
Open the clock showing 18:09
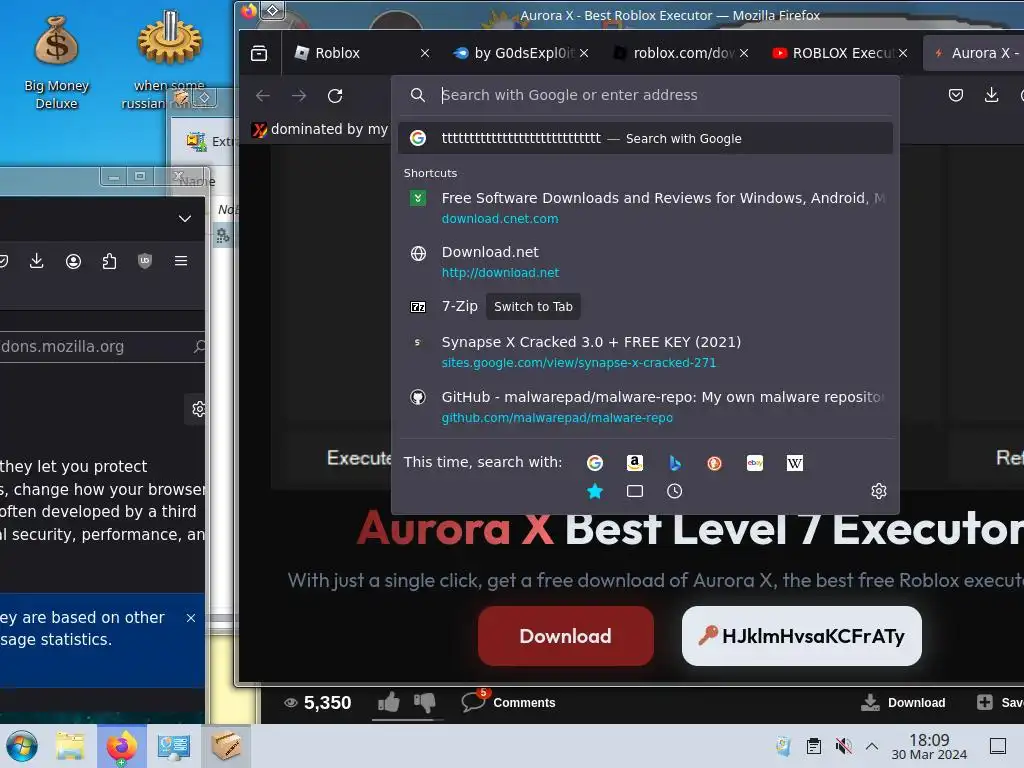[x=929, y=746]
